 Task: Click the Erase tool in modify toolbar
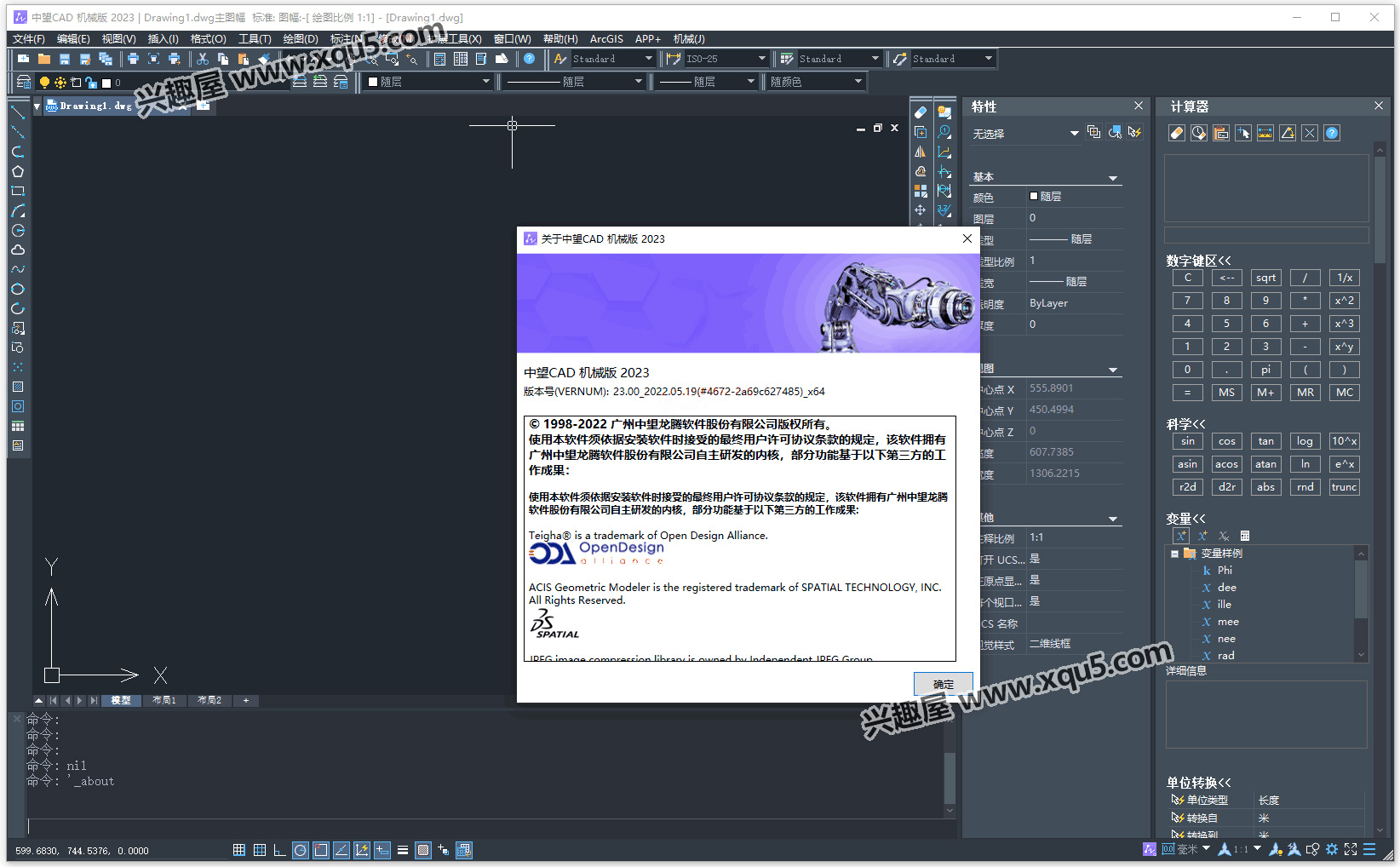click(921, 112)
